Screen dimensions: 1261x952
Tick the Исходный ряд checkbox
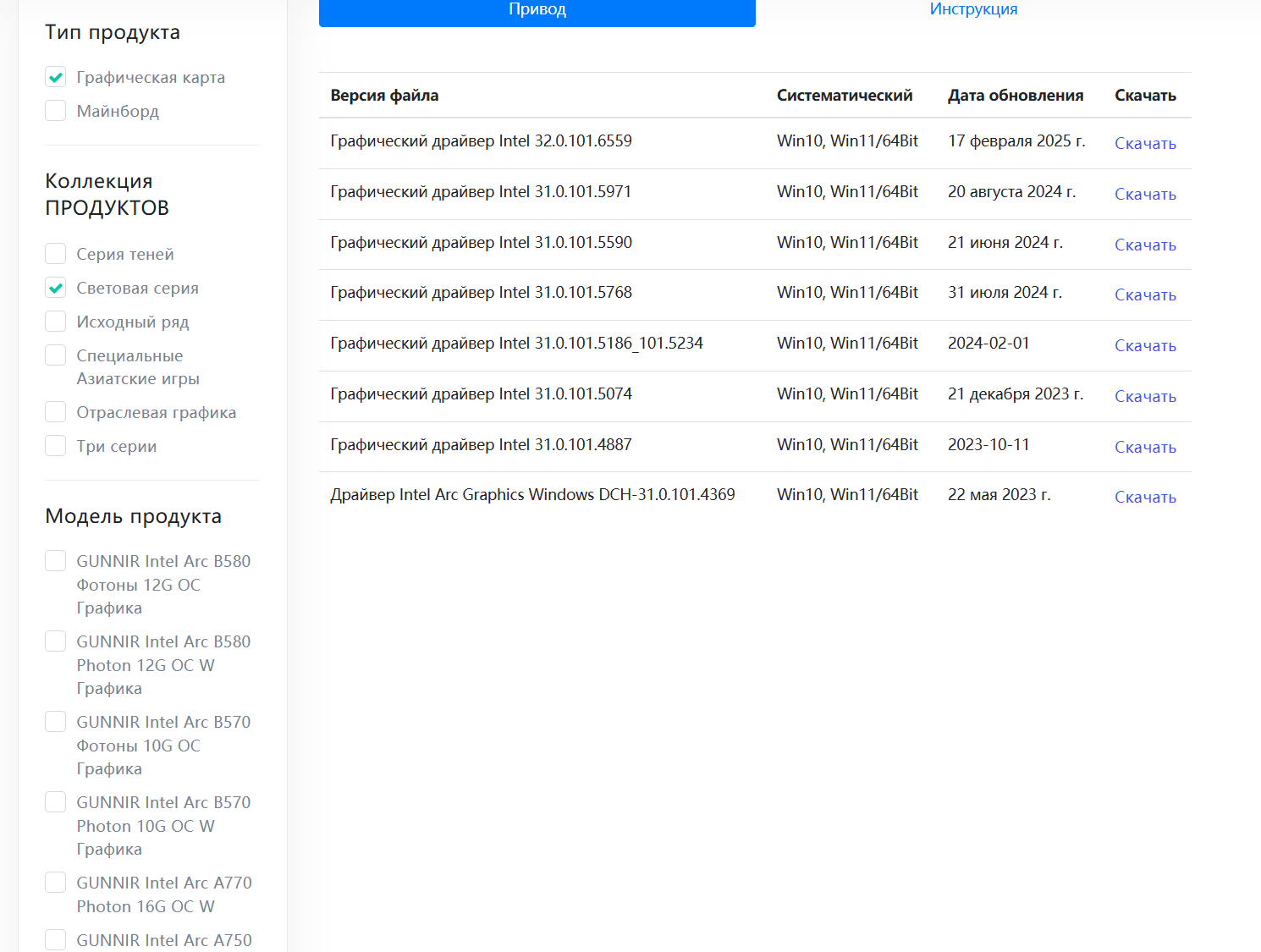pos(56,322)
